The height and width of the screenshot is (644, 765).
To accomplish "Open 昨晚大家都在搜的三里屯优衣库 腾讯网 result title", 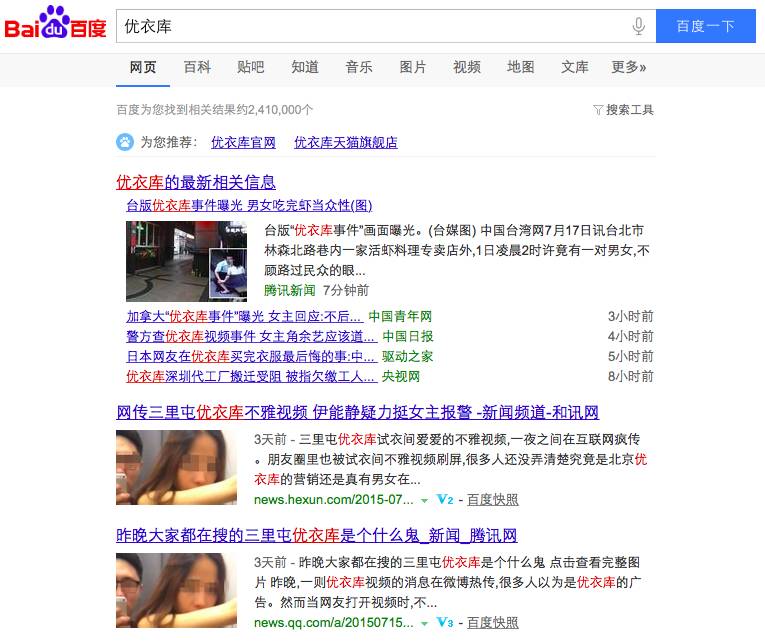I will 317,535.
